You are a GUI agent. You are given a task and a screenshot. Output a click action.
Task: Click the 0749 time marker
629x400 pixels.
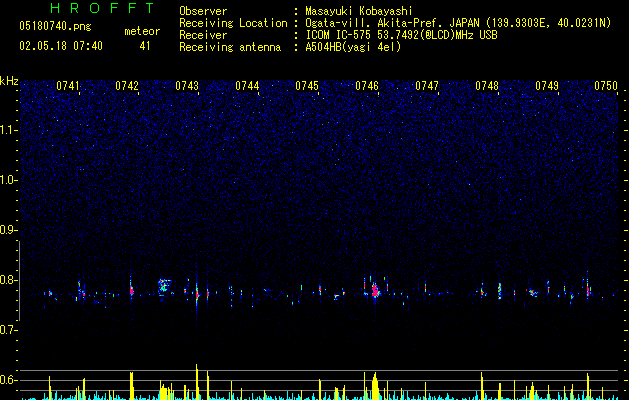(x=547, y=86)
